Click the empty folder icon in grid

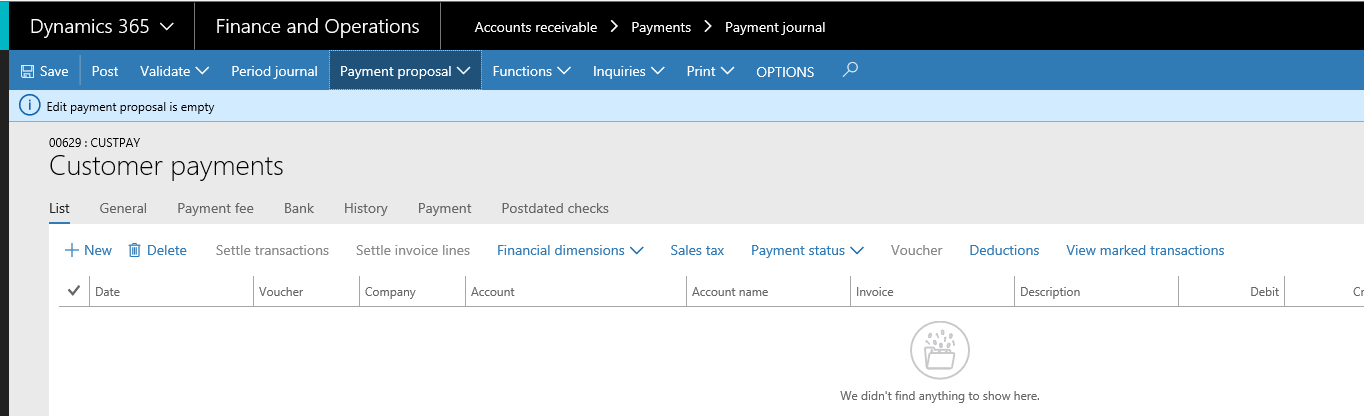click(939, 351)
